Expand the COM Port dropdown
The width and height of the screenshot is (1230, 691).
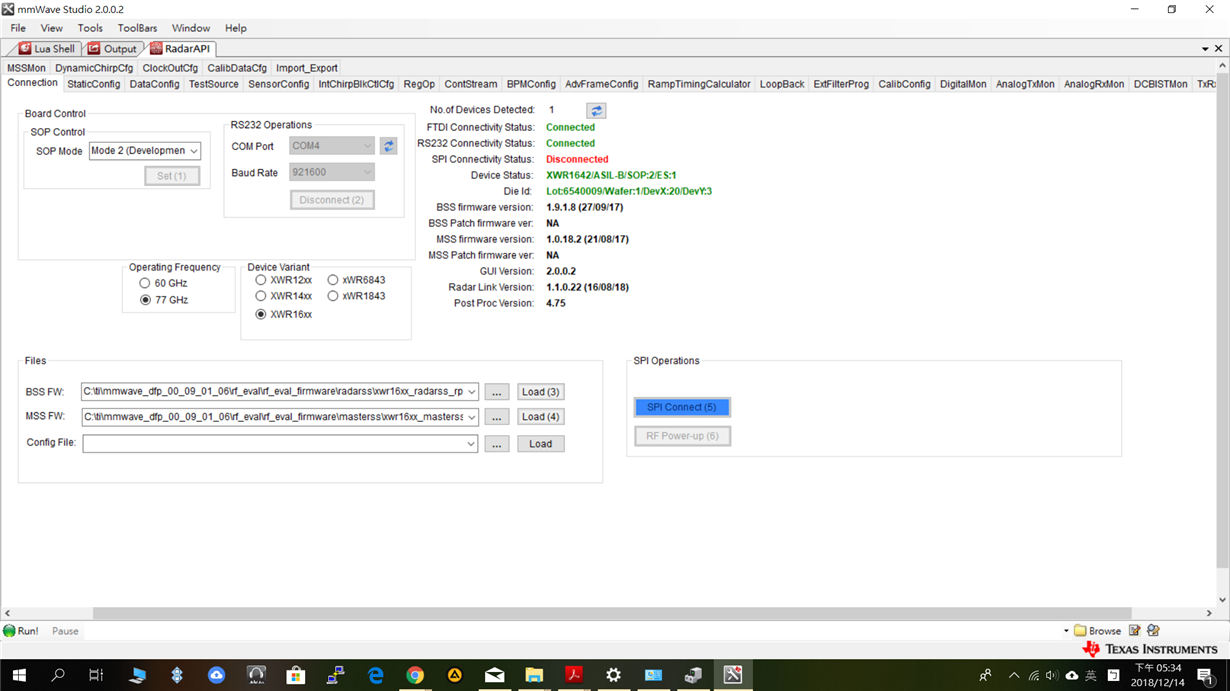pos(367,146)
